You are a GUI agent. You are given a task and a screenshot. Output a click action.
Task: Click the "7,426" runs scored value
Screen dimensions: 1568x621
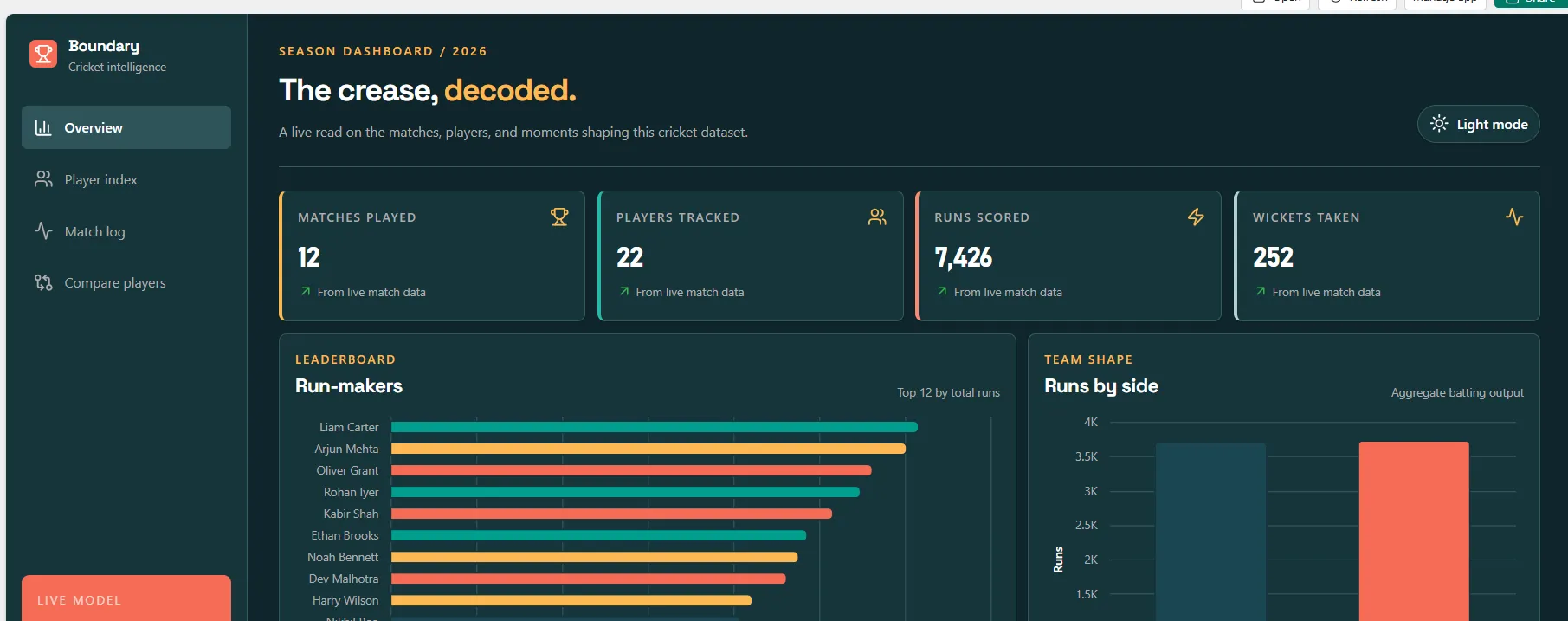963,257
